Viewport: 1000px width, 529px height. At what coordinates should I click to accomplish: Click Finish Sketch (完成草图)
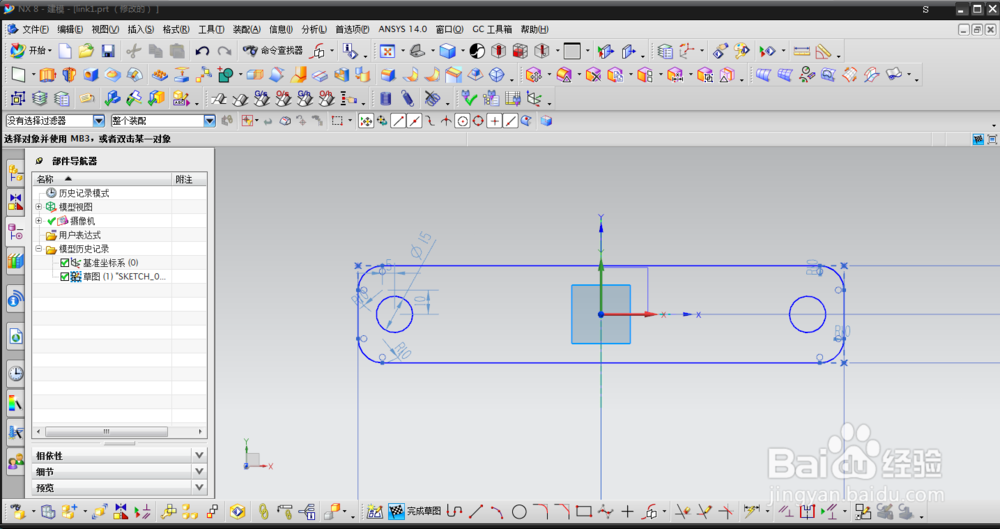pos(424,511)
